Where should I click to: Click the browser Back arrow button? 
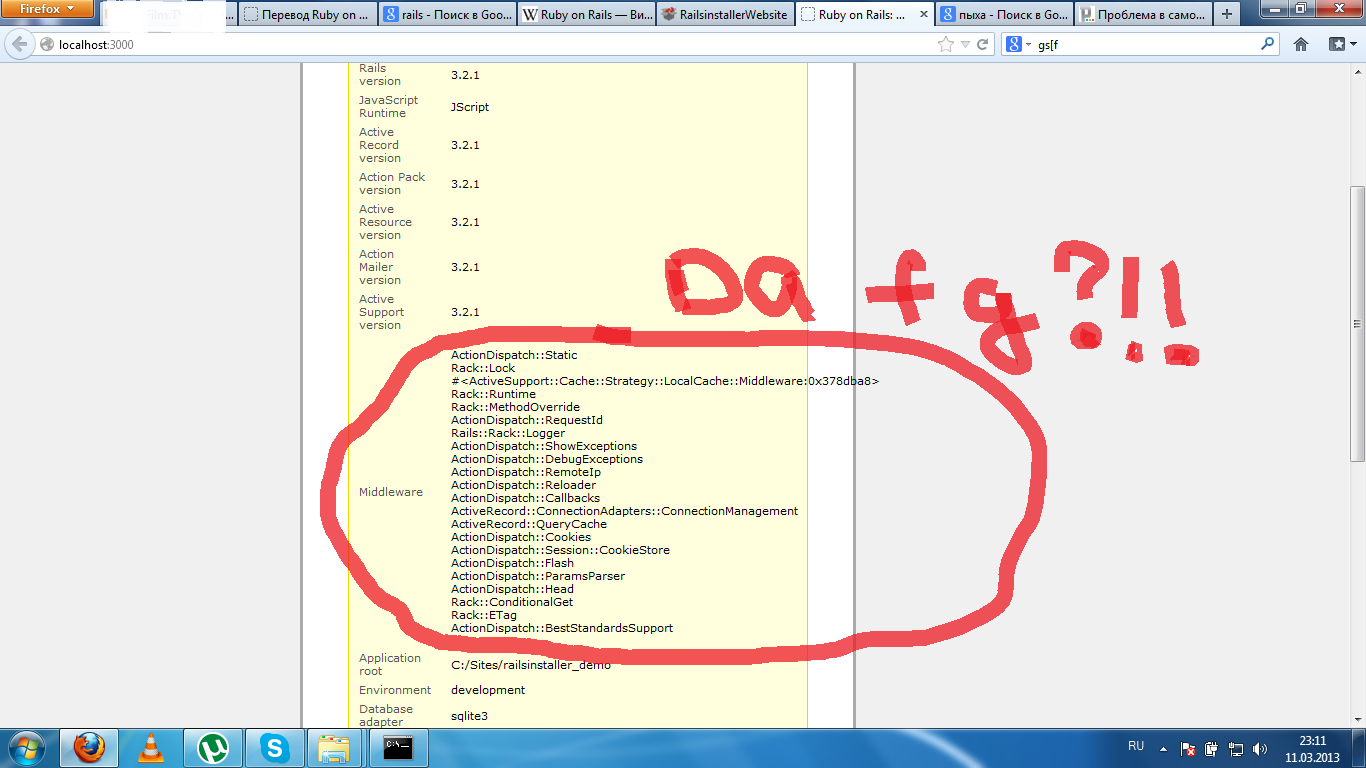point(20,45)
